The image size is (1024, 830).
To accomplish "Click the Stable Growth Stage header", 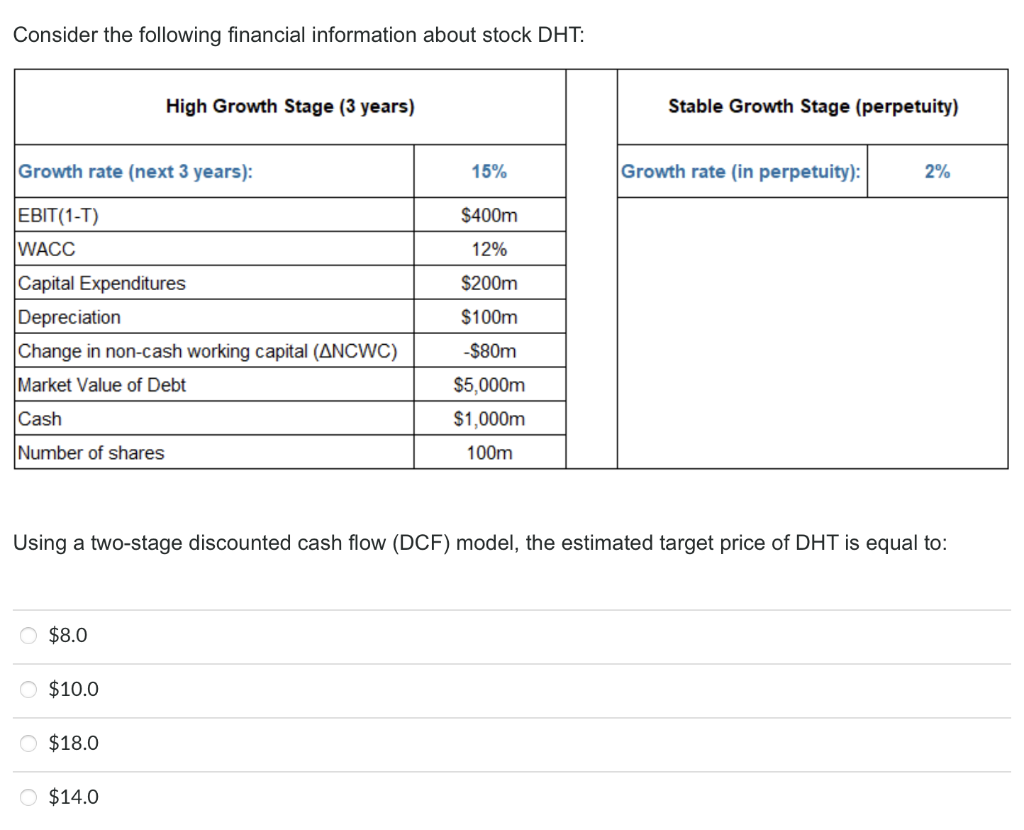I will tap(812, 106).
